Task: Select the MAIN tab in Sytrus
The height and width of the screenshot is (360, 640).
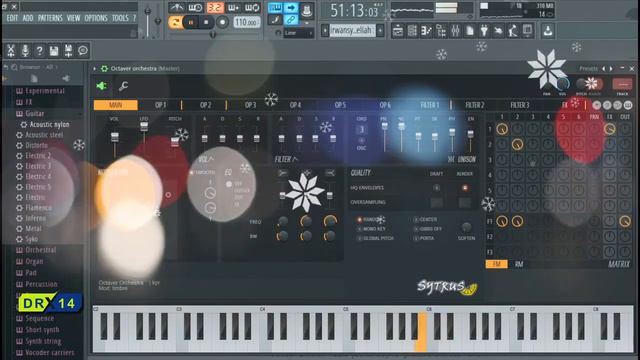Action: click(116, 105)
